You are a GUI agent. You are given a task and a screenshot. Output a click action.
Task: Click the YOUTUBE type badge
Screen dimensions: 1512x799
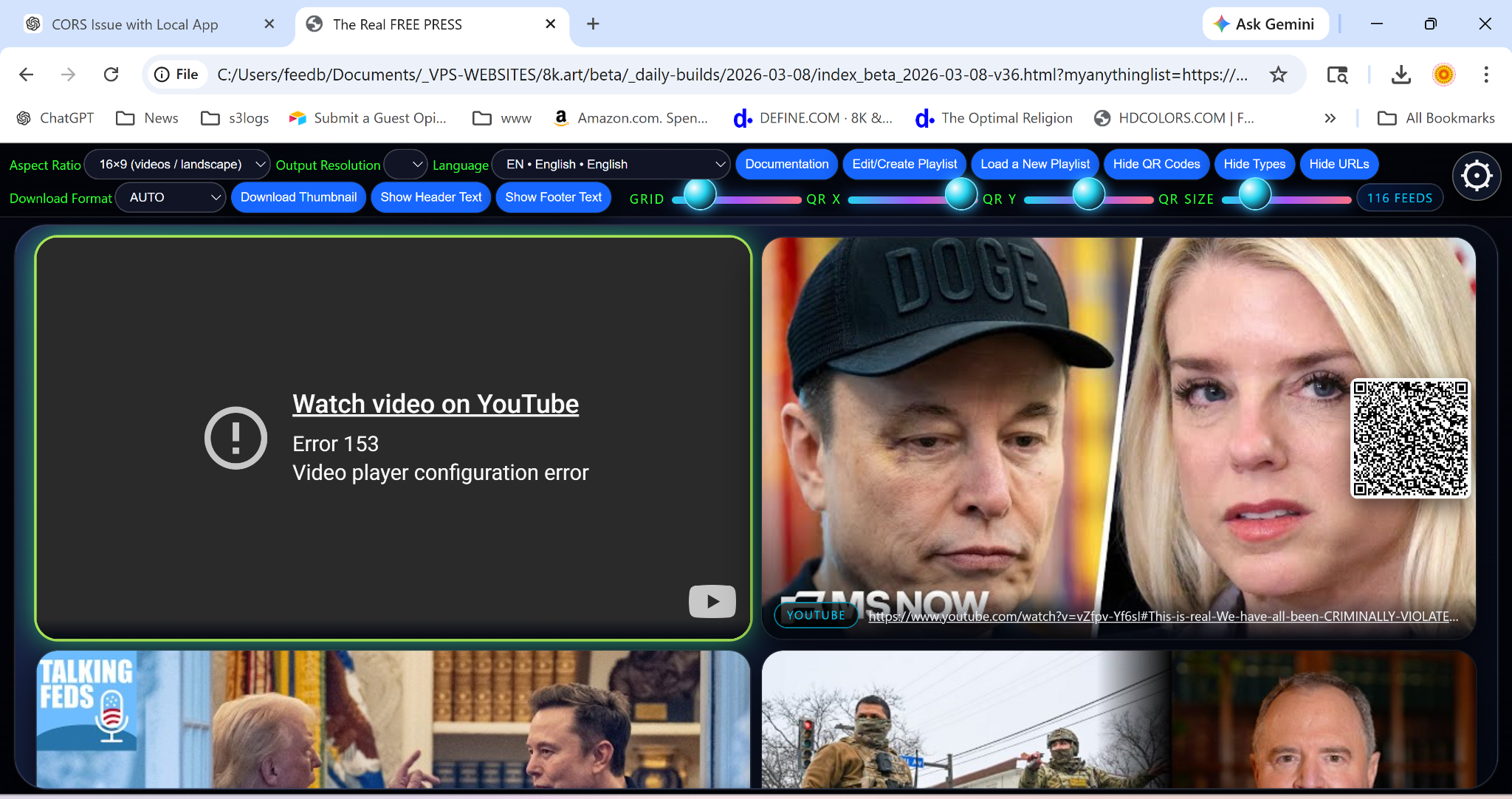(x=816, y=615)
